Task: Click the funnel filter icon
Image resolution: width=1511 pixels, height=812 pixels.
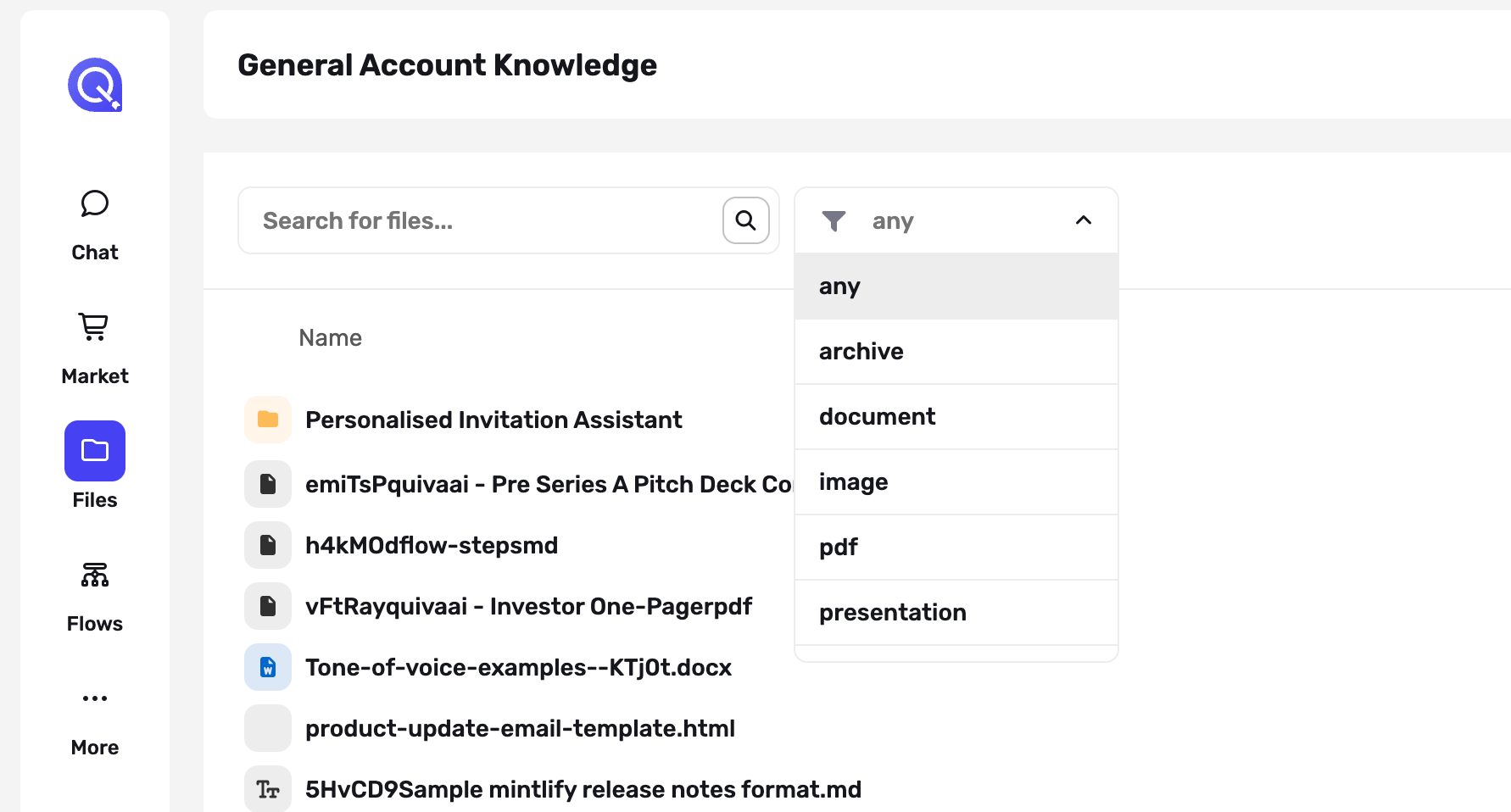Action: (834, 221)
